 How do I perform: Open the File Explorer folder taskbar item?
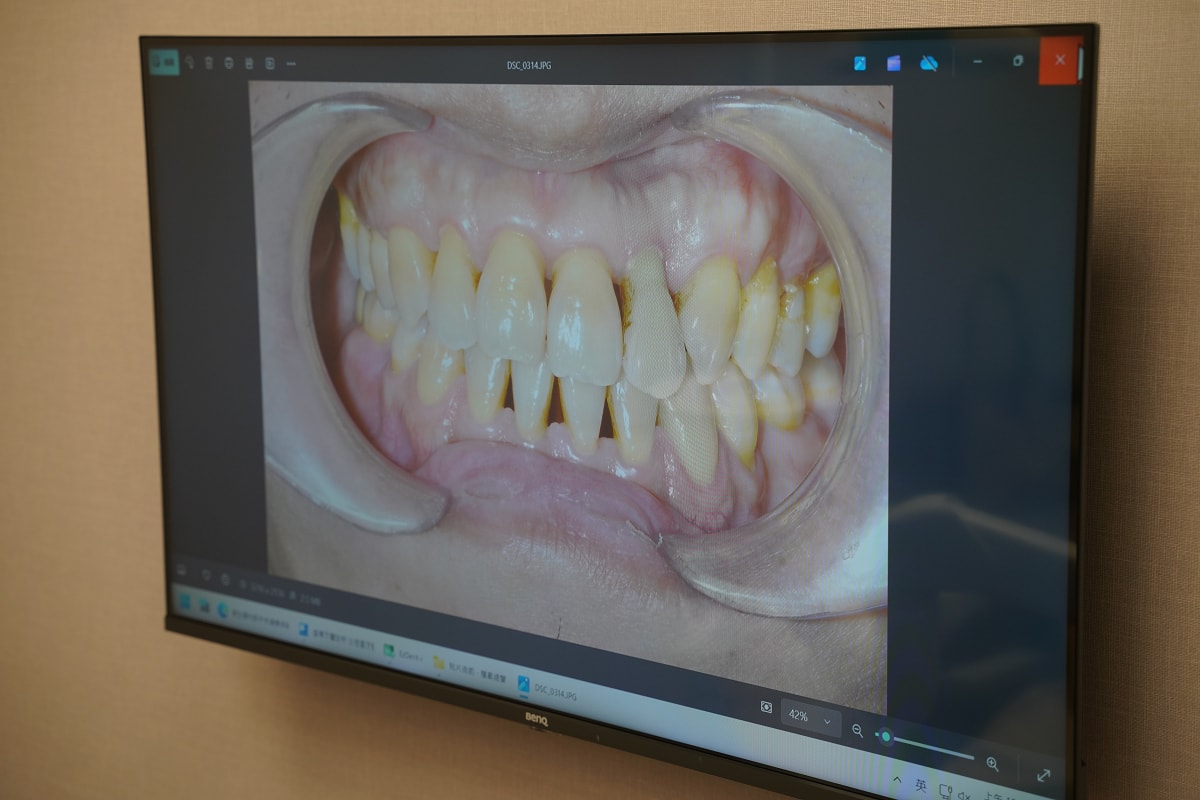pos(471,671)
